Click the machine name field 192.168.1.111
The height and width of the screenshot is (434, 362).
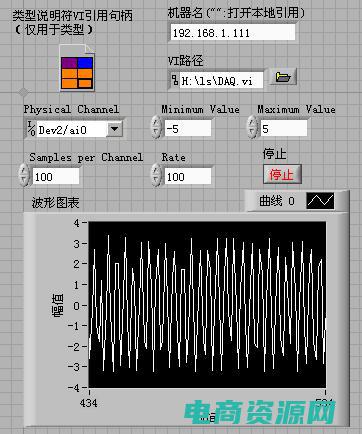tap(233, 33)
